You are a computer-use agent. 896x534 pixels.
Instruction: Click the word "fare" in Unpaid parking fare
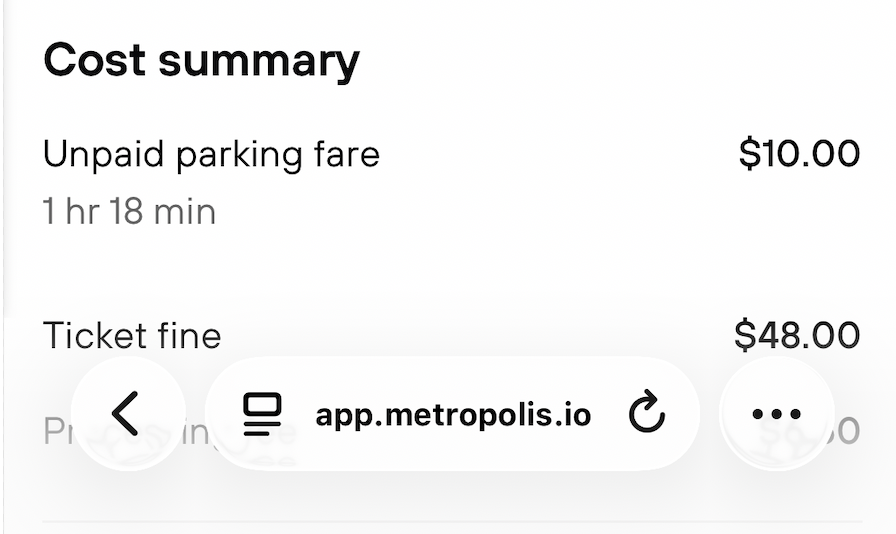[x=347, y=155]
